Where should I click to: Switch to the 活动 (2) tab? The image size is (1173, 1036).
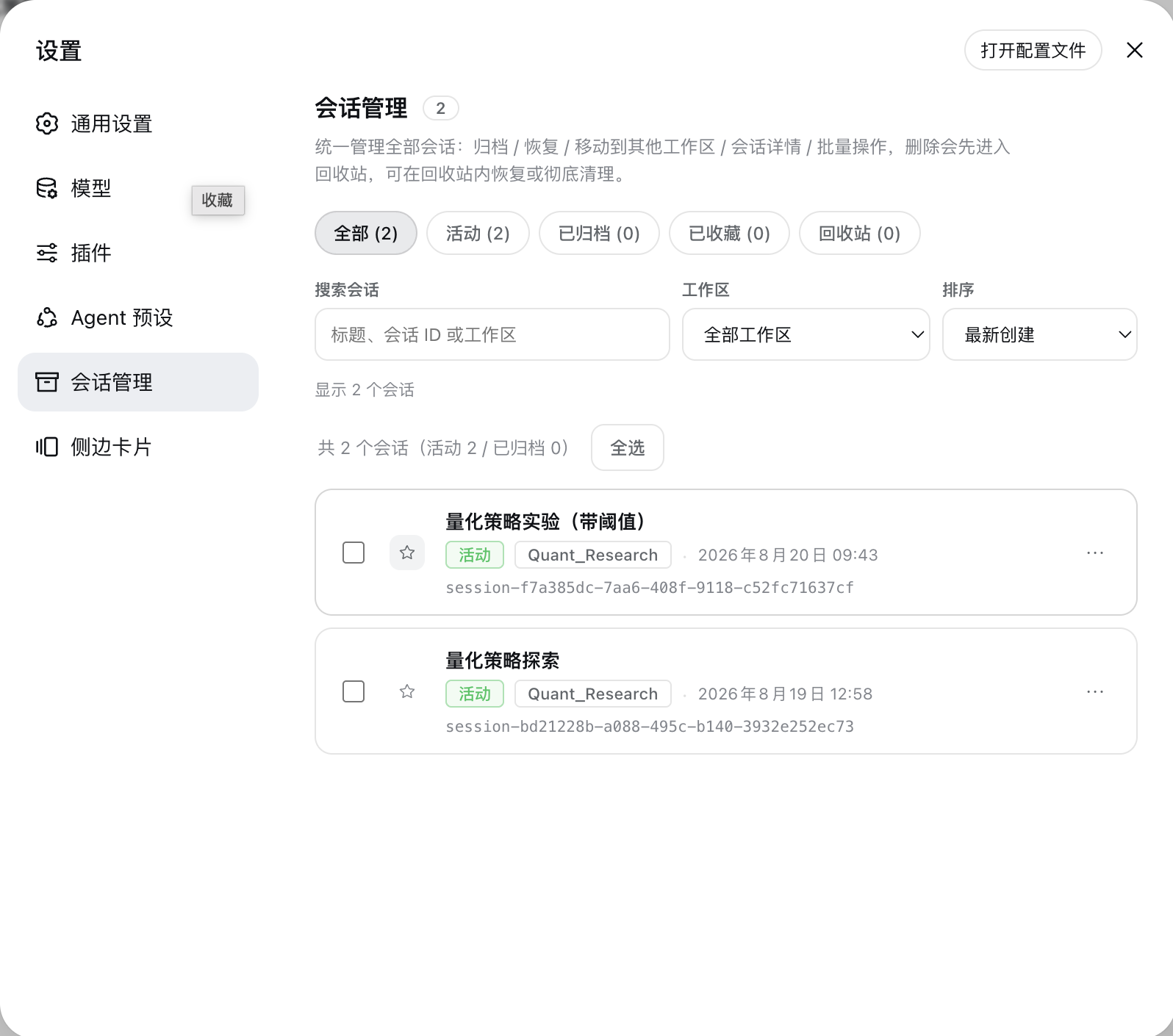(x=478, y=233)
